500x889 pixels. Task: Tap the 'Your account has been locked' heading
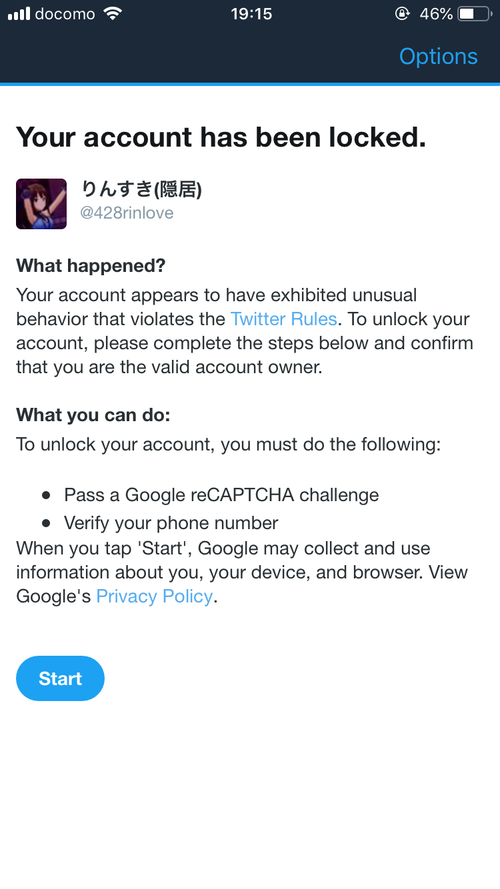pos(221,137)
